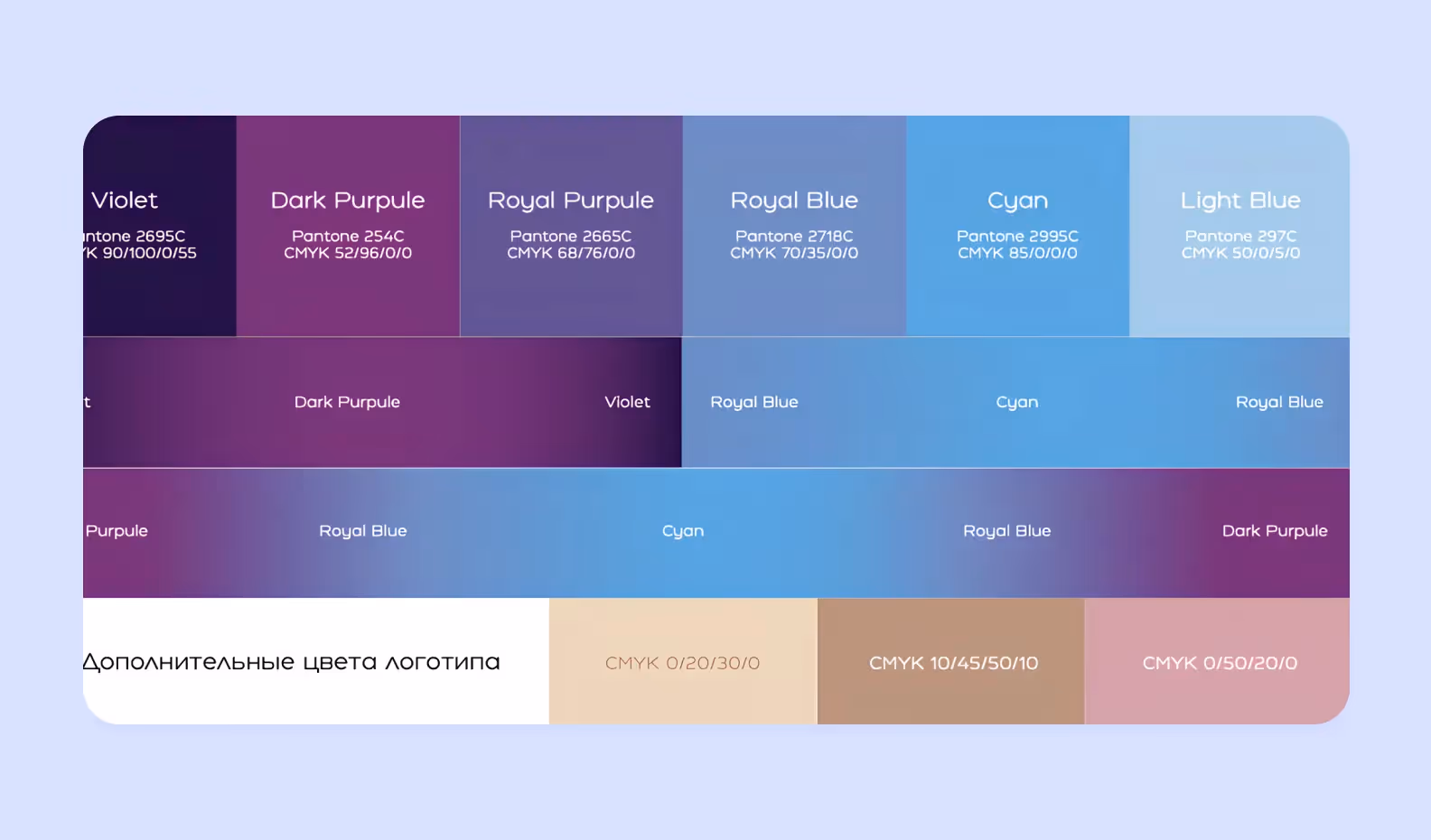Click right "Royal Blue" label in the purple-edged gradient

click(x=1007, y=531)
